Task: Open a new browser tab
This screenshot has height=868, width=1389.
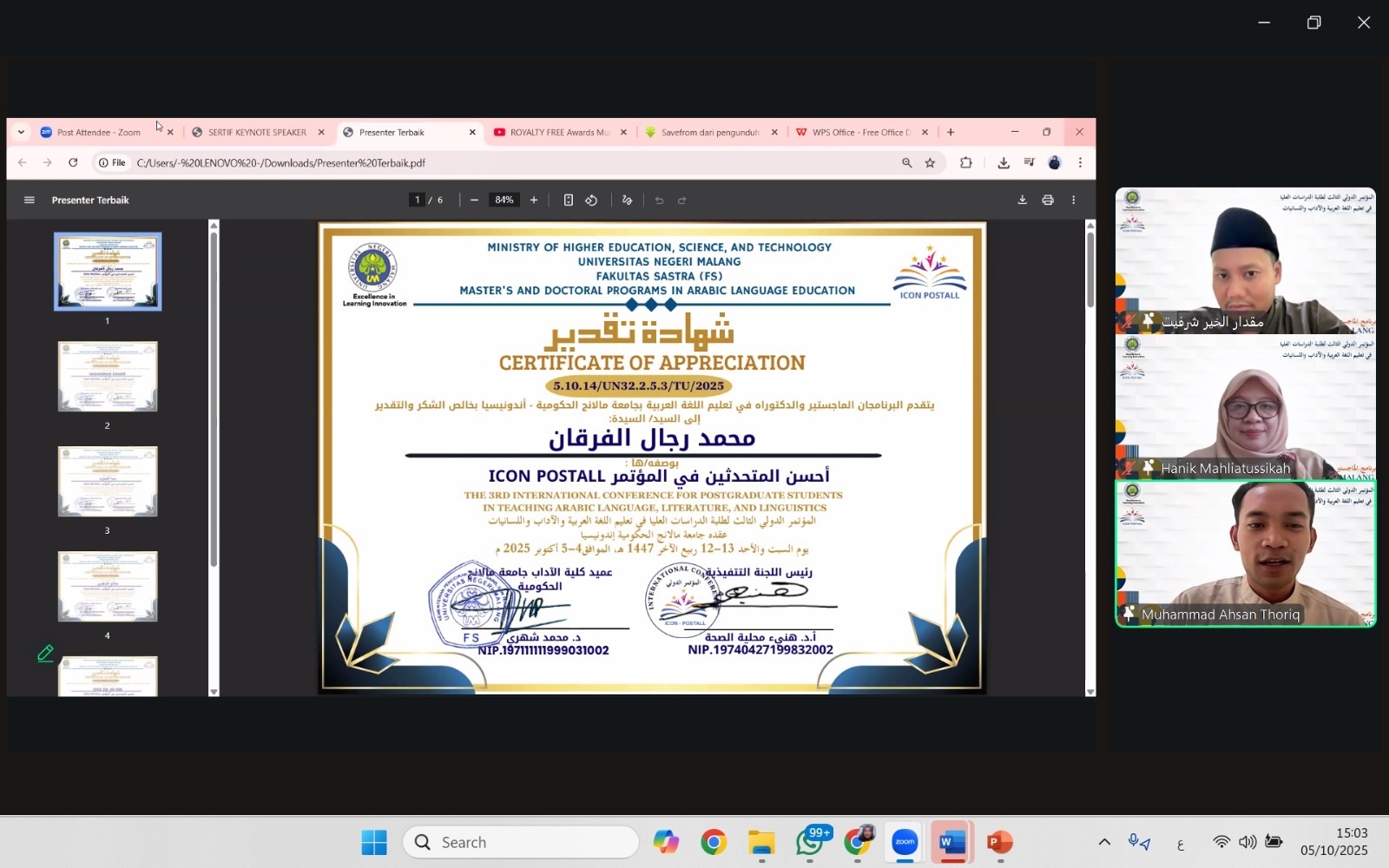Action: [951, 133]
